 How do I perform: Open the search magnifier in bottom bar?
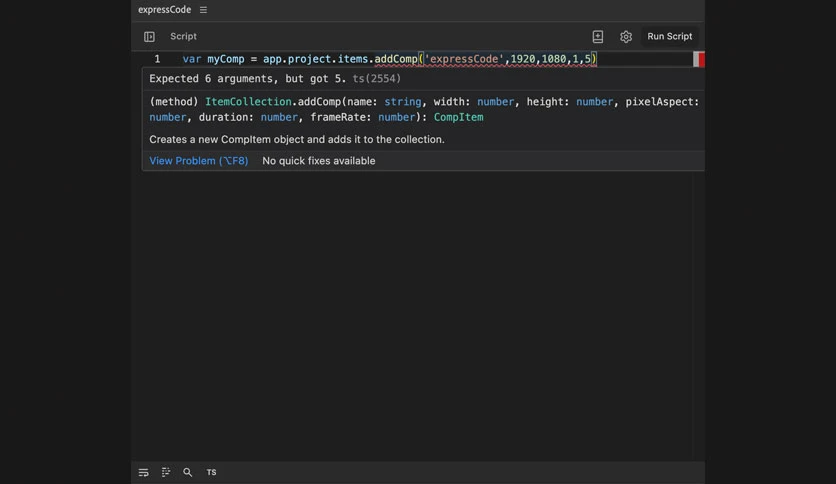coord(188,472)
